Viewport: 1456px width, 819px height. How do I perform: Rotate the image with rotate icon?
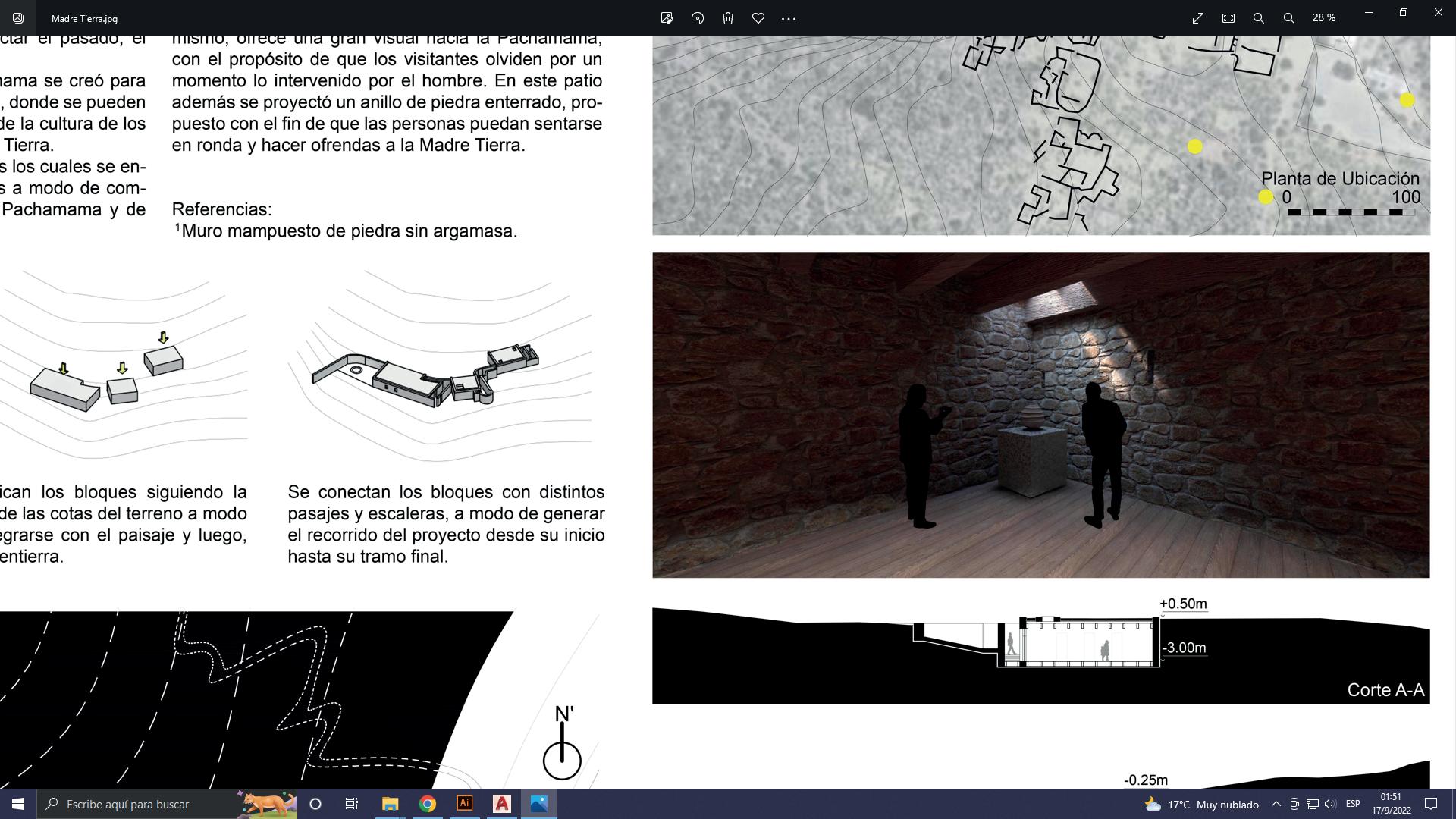tap(698, 18)
